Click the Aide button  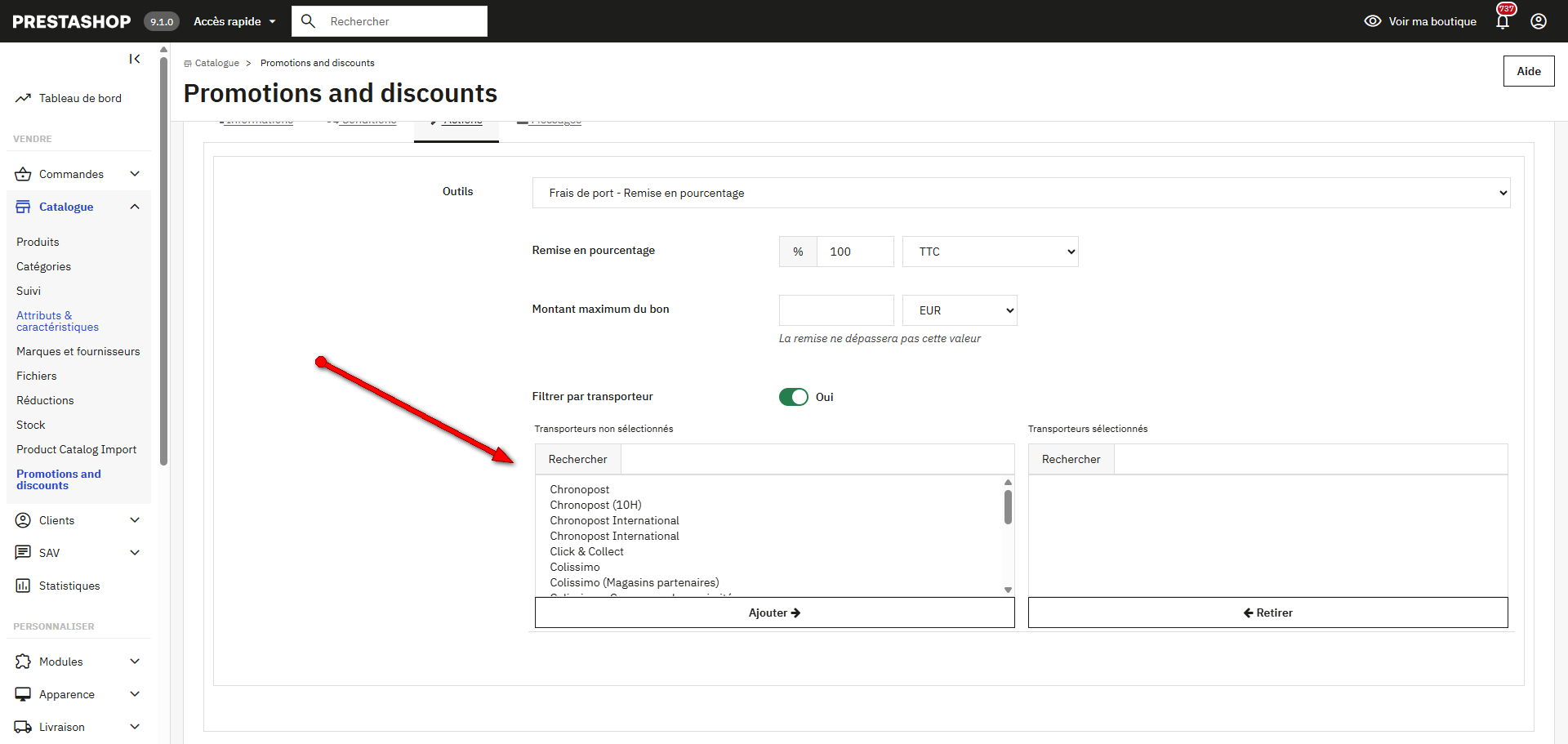pyautogui.click(x=1529, y=71)
